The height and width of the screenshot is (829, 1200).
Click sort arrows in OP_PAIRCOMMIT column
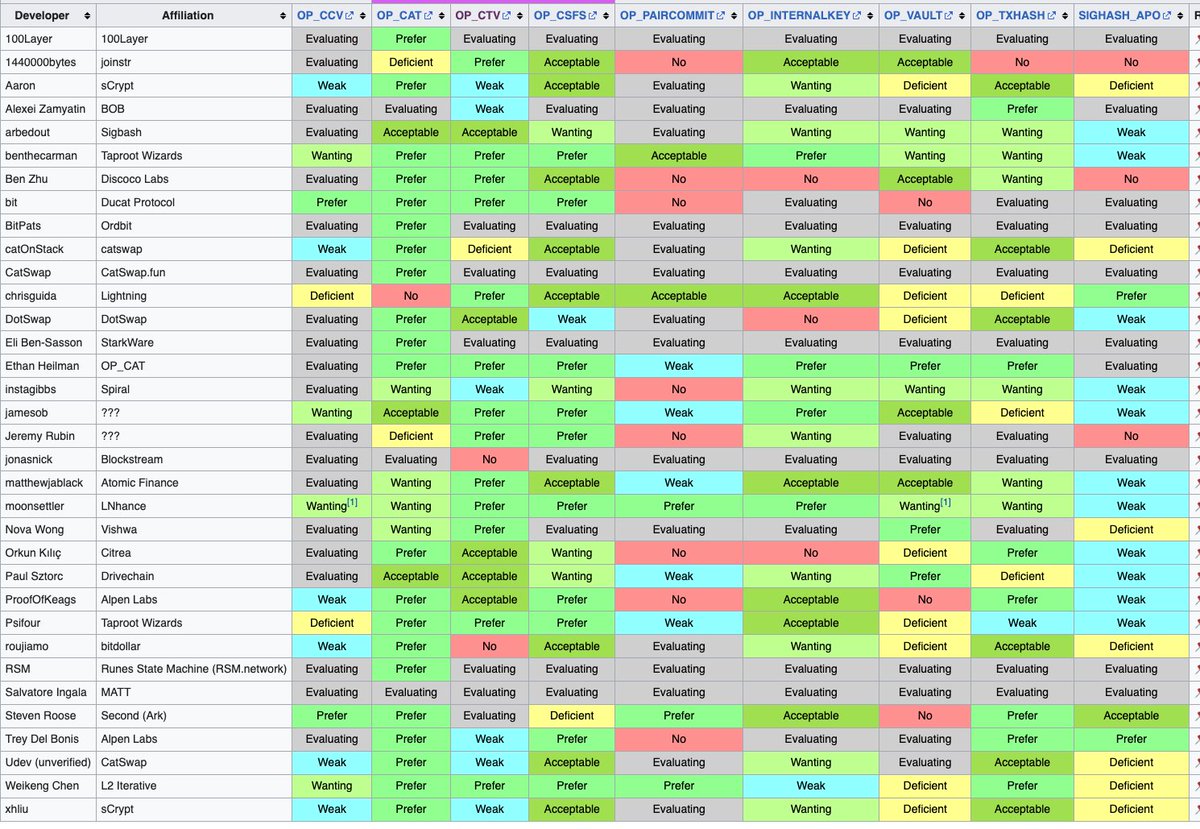click(x=735, y=16)
